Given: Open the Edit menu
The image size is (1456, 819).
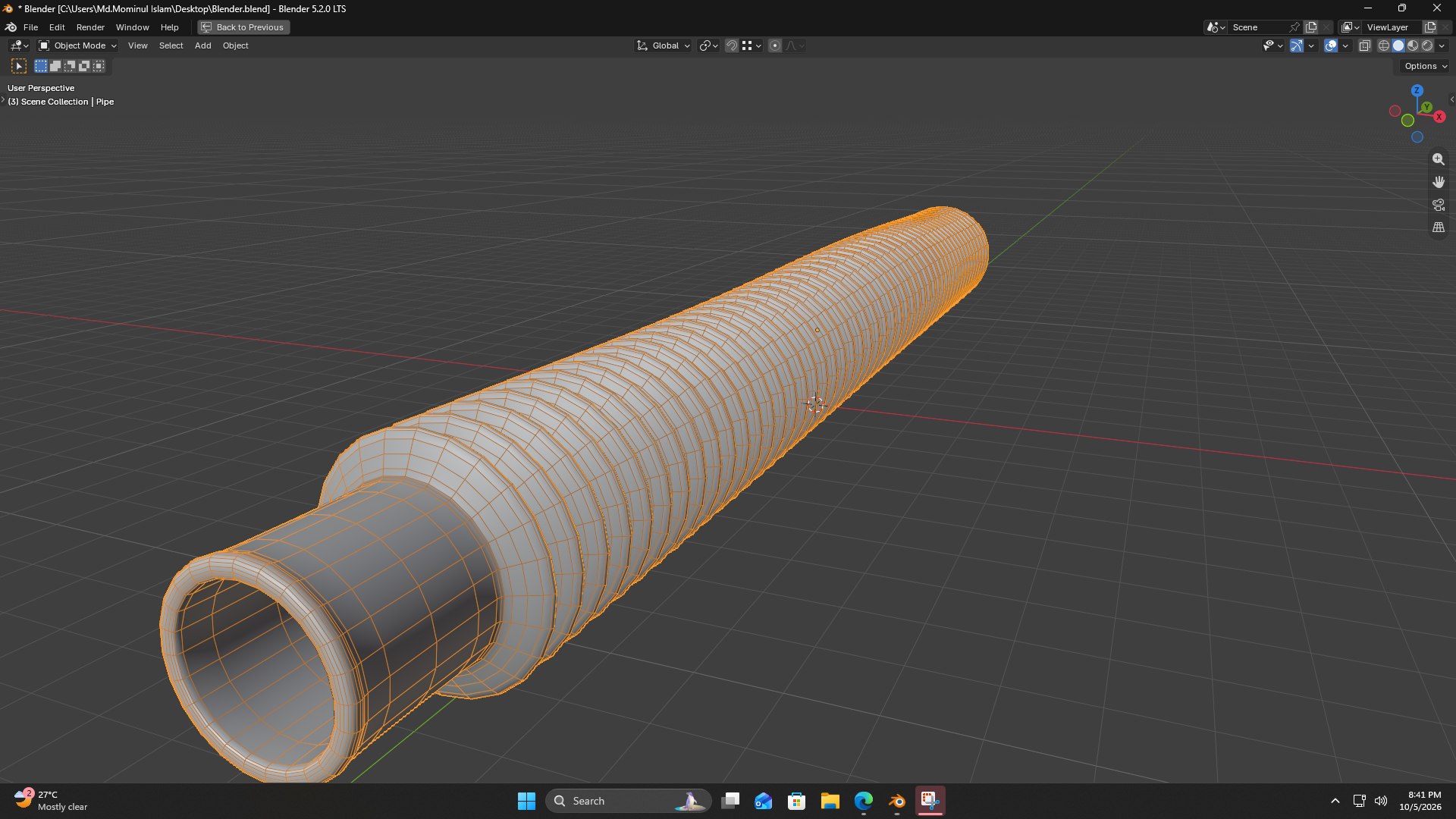Looking at the screenshot, I should click(57, 27).
